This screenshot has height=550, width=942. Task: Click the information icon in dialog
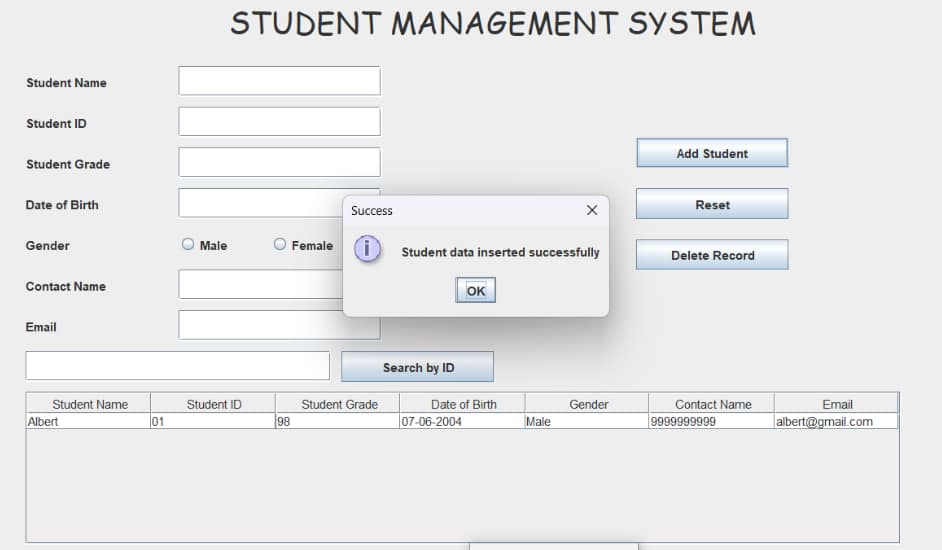point(368,250)
